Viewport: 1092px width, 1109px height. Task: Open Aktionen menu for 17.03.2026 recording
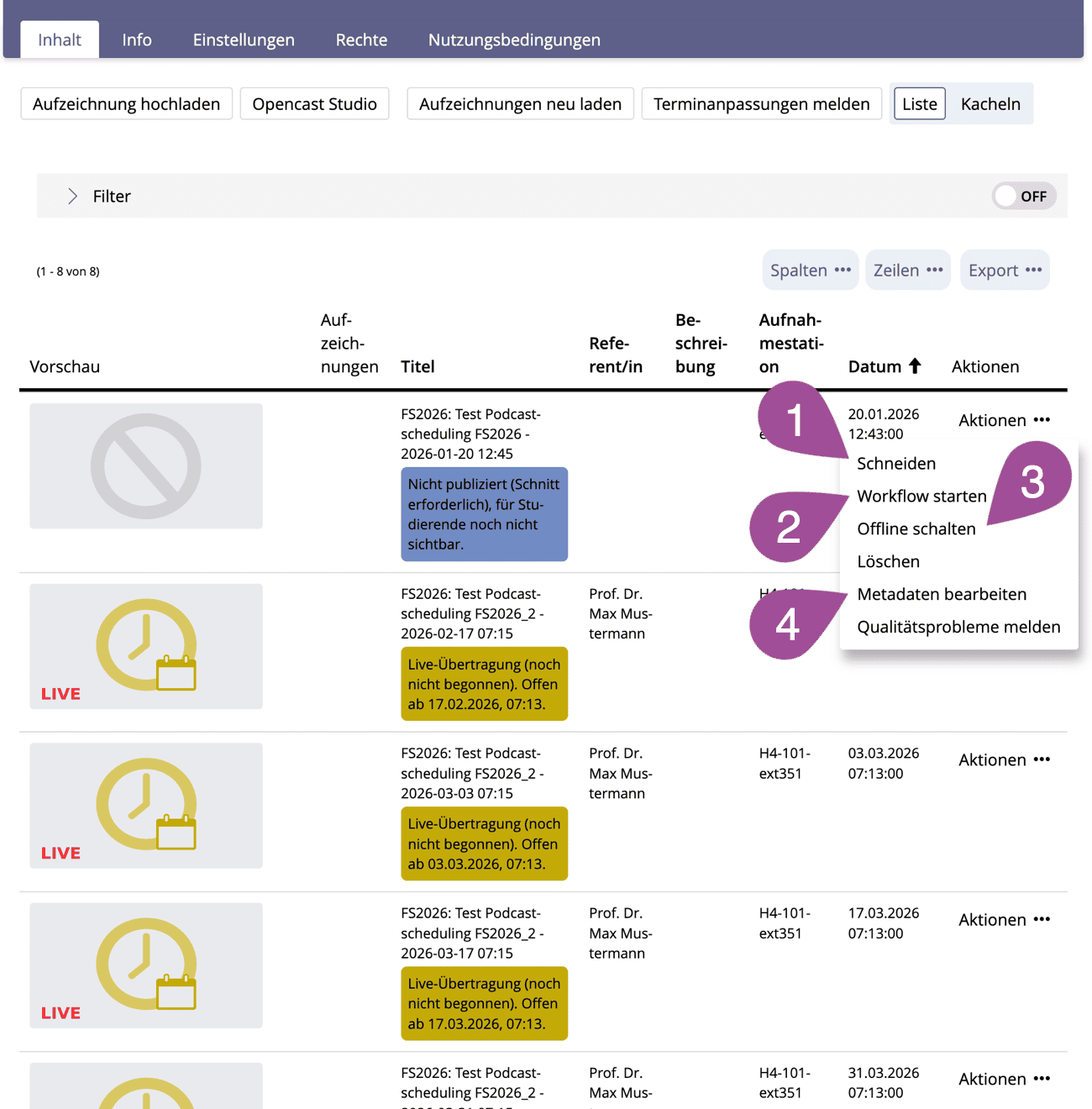click(1004, 919)
